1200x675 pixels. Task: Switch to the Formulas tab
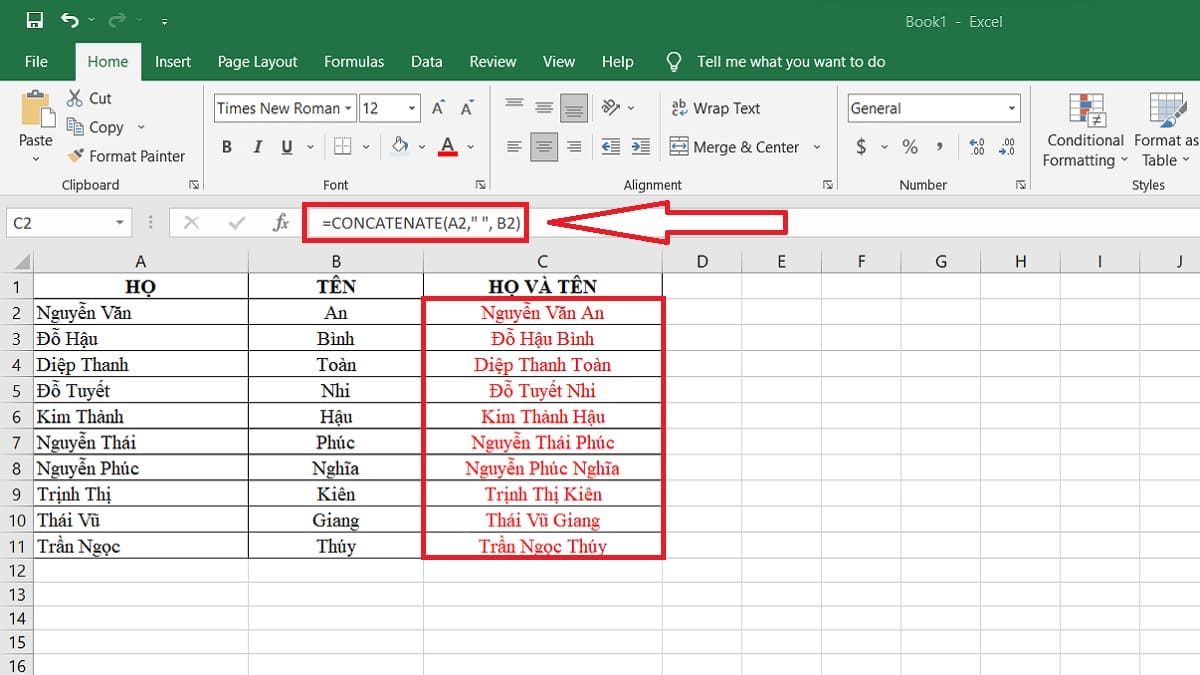pos(354,61)
